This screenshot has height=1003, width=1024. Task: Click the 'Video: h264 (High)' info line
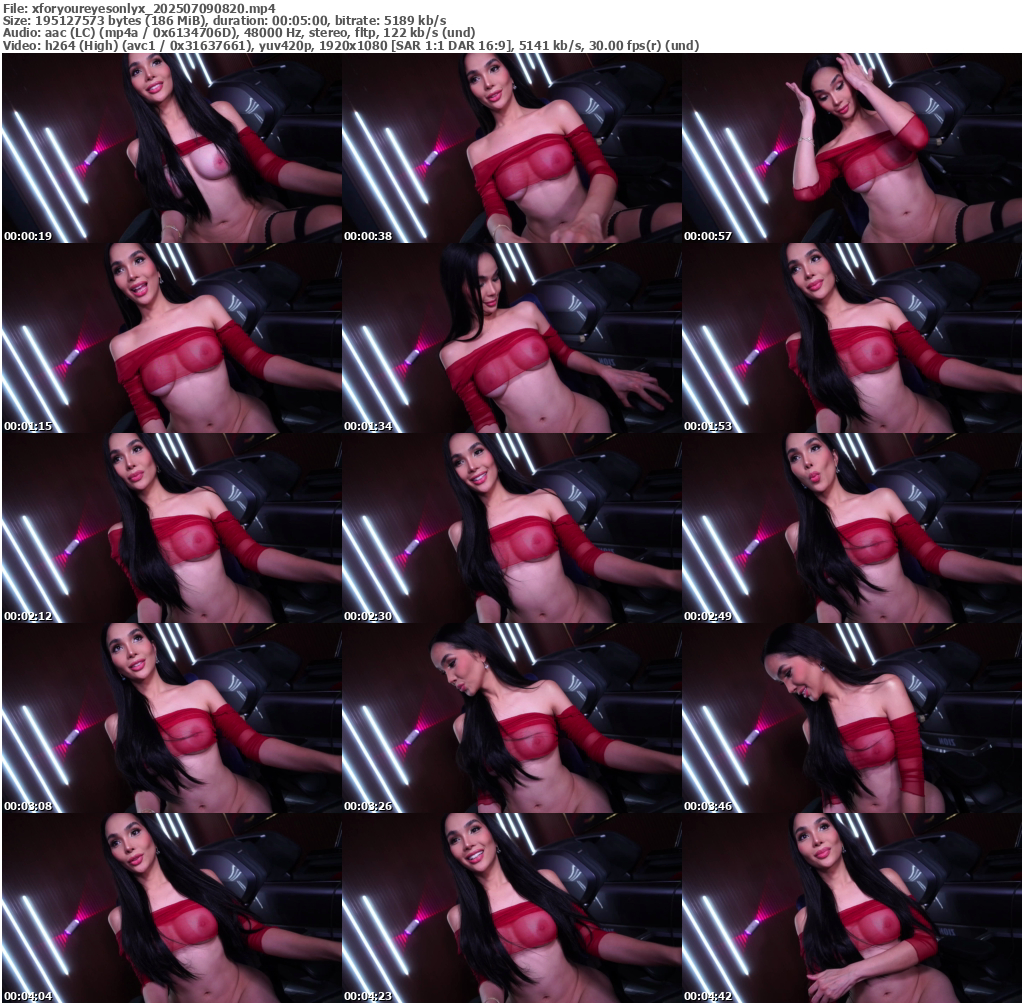[x=351, y=46]
